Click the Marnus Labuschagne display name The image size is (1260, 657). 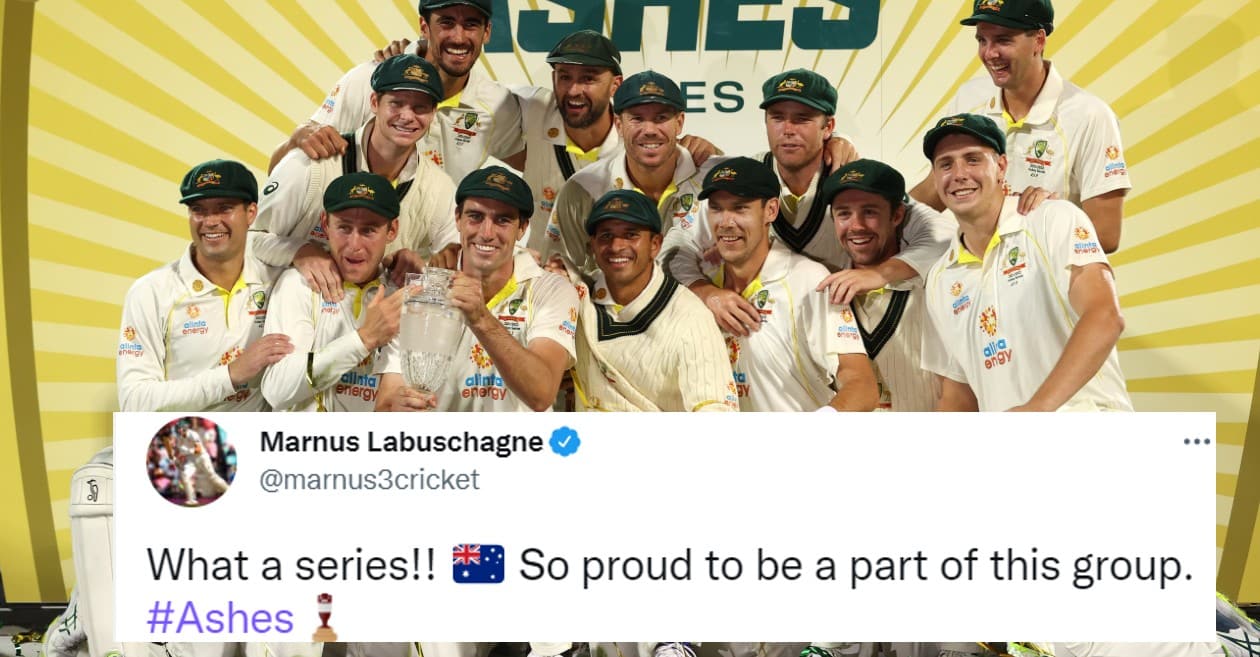pyautogui.click(x=401, y=441)
